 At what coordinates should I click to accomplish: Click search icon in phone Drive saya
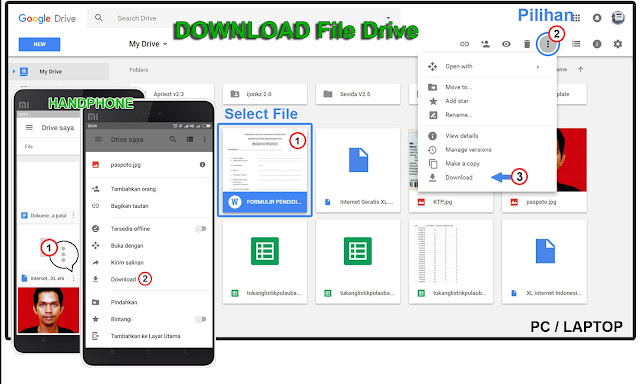click(173, 140)
